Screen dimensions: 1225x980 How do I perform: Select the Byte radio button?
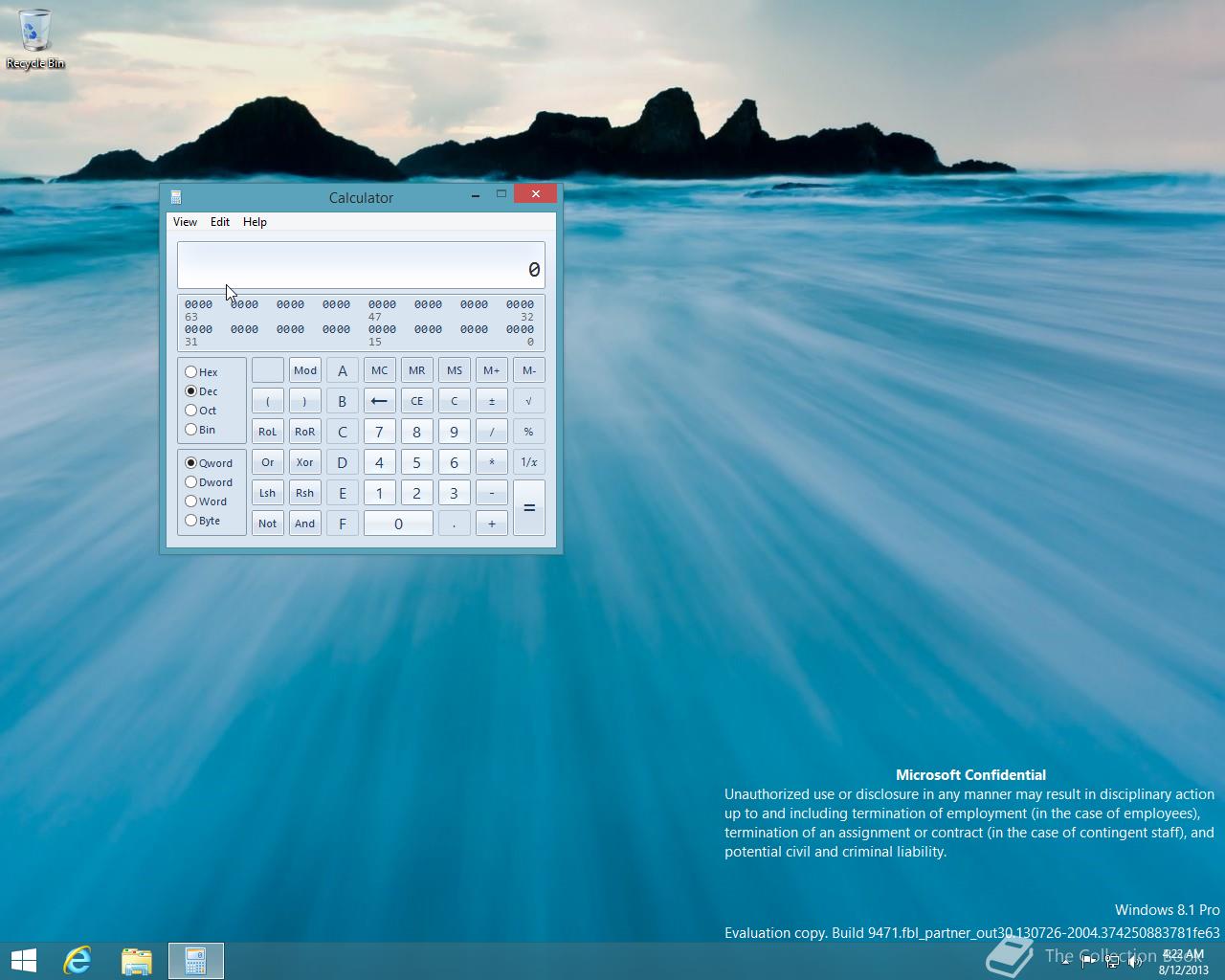coord(202,521)
